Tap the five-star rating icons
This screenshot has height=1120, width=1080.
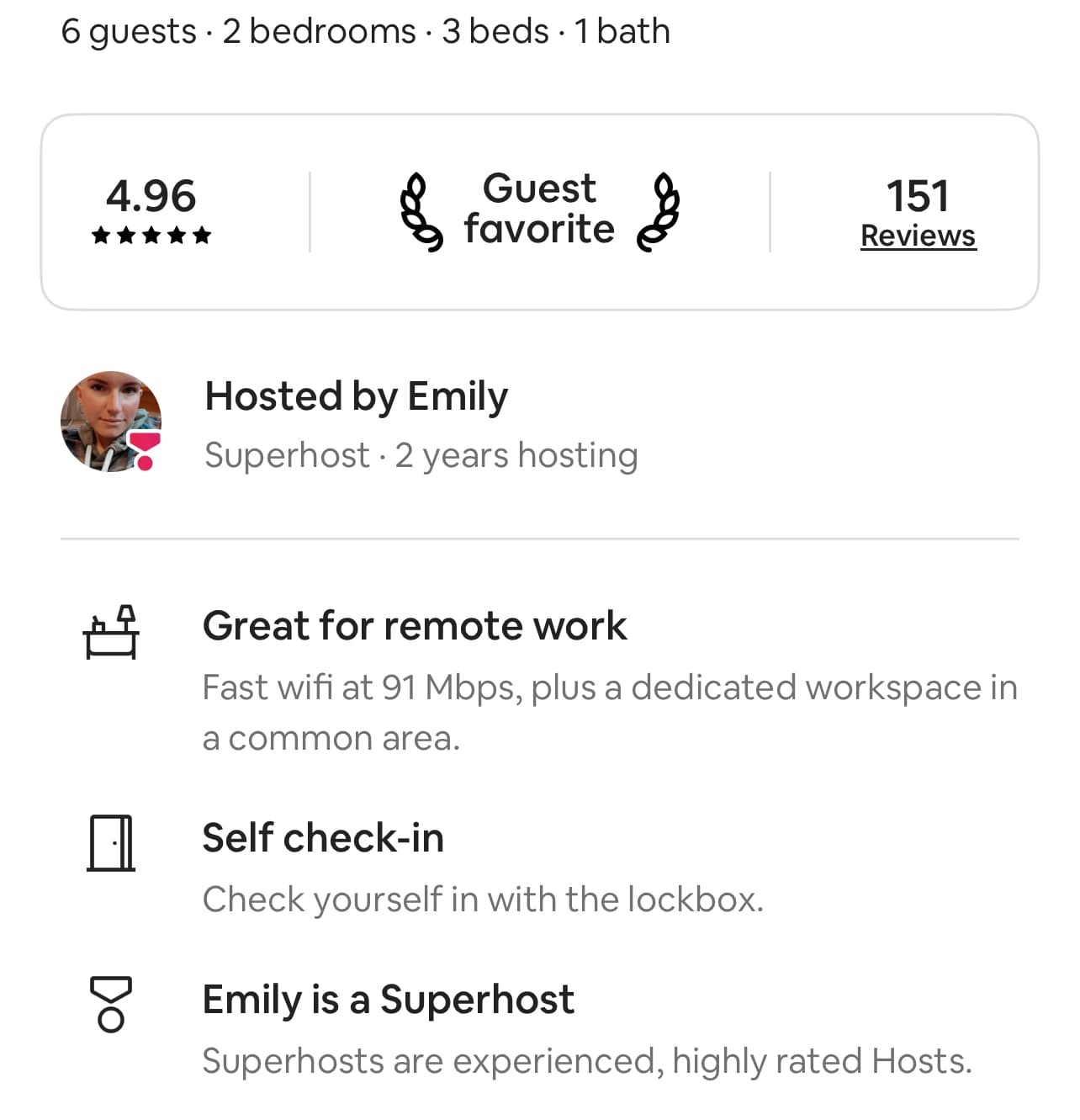(x=151, y=236)
